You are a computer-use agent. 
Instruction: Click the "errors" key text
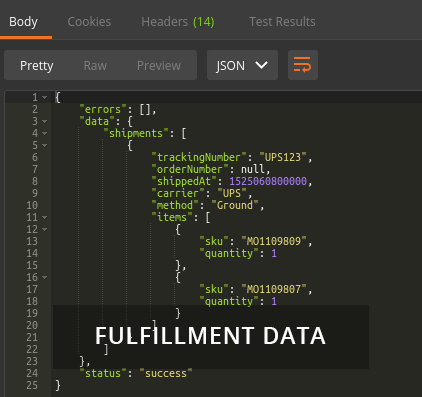pos(103,109)
